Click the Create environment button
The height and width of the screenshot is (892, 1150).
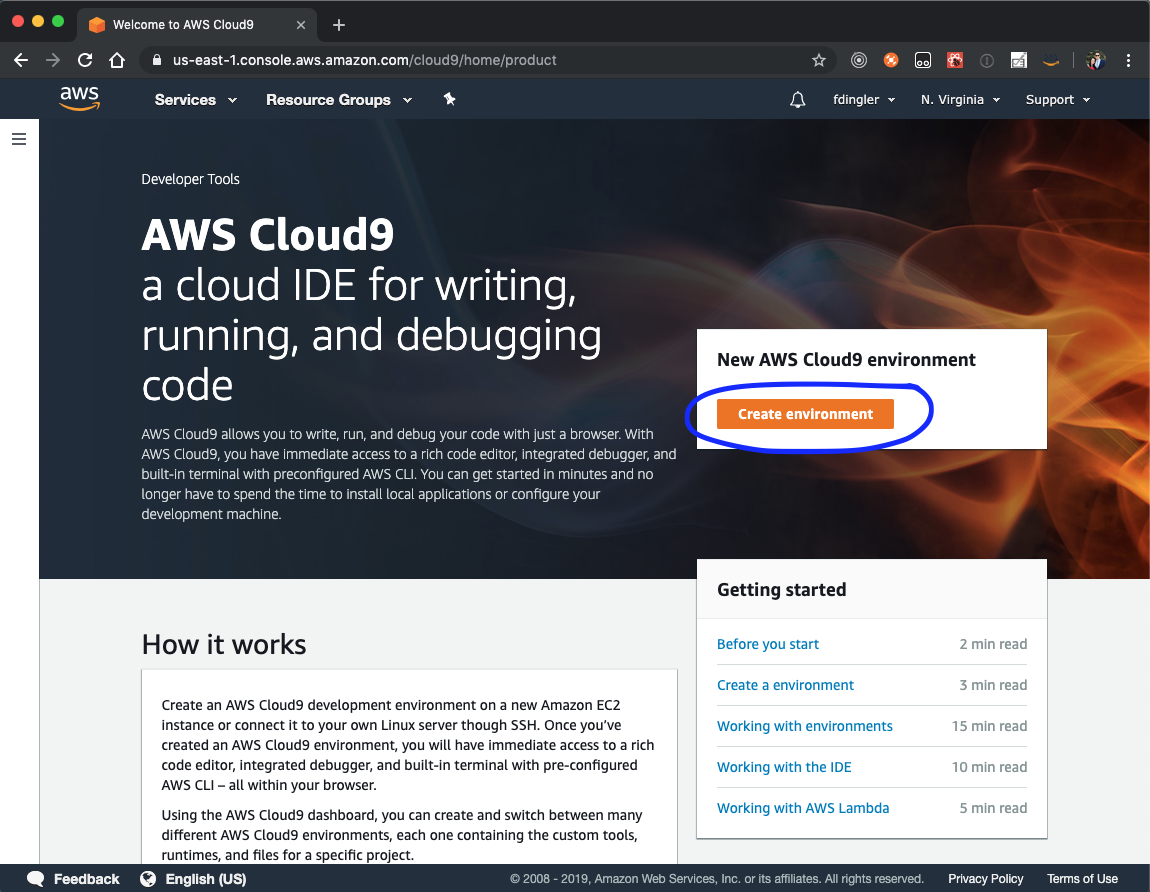(805, 414)
